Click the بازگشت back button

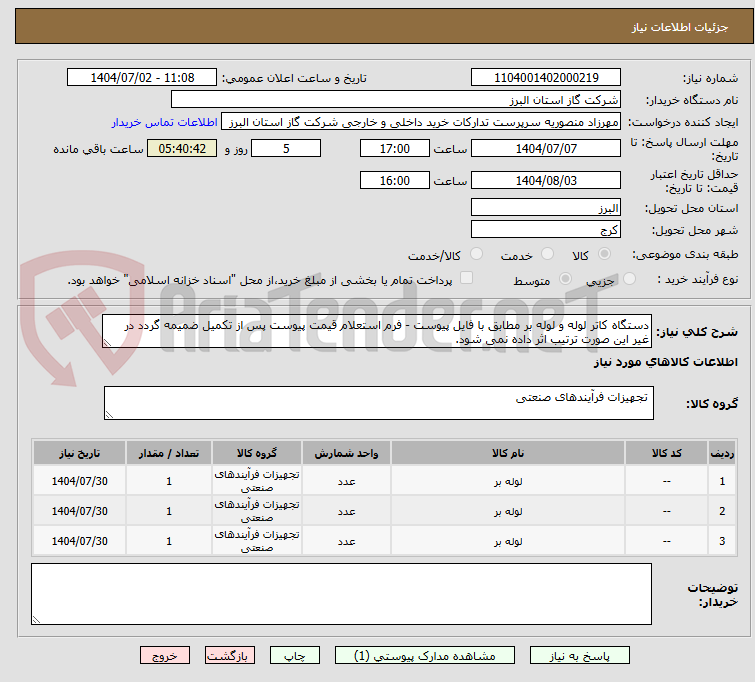click(x=230, y=656)
